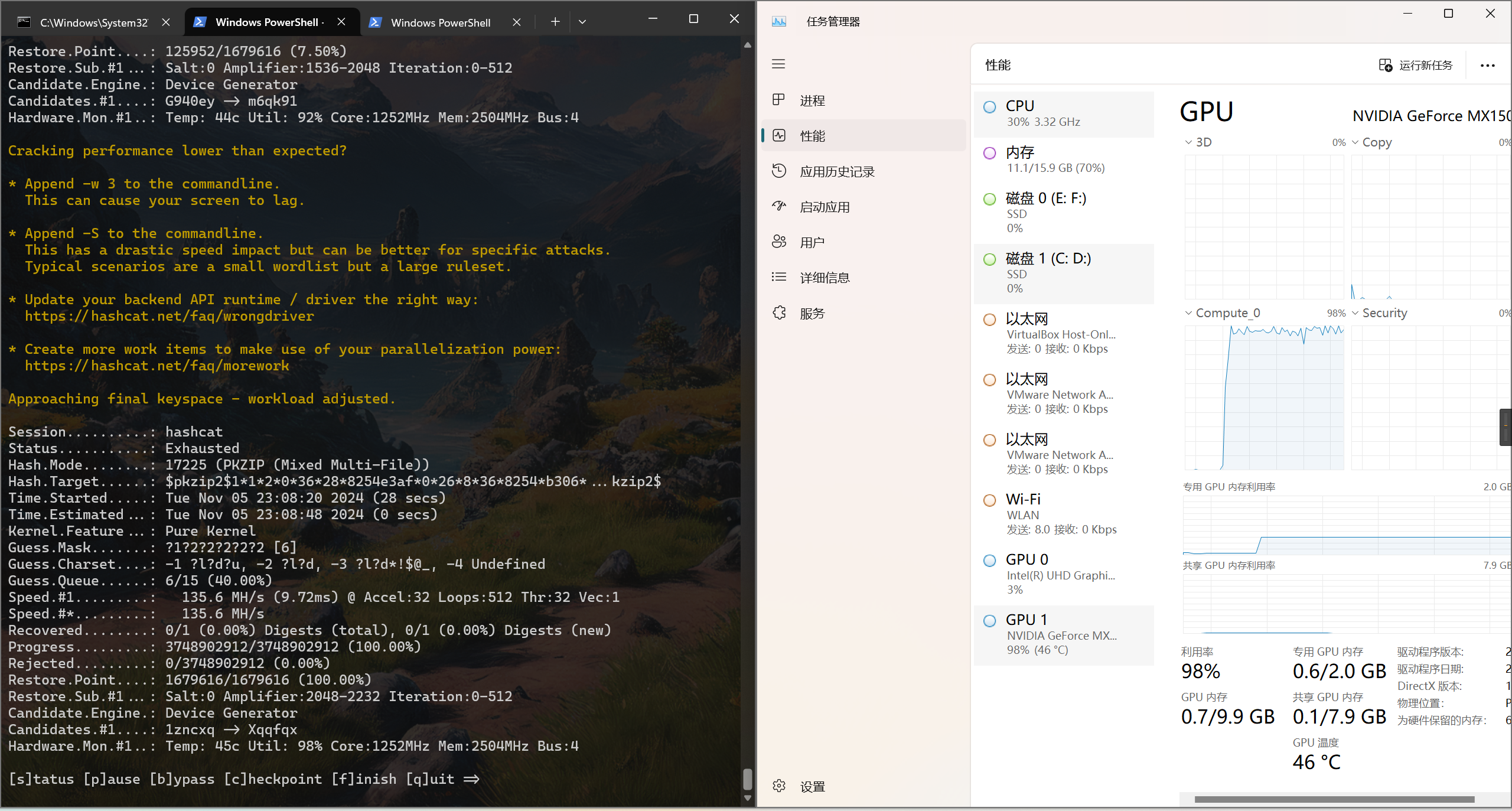The height and width of the screenshot is (811, 1512).
Task: Click the Disk 0 (E: F:) green circle
Action: [x=990, y=199]
